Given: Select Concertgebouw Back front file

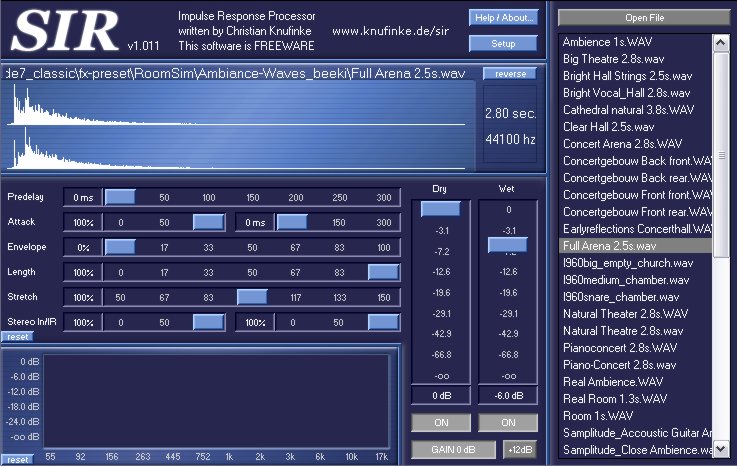Looking at the screenshot, I should pyautogui.click(x=637, y=161).
